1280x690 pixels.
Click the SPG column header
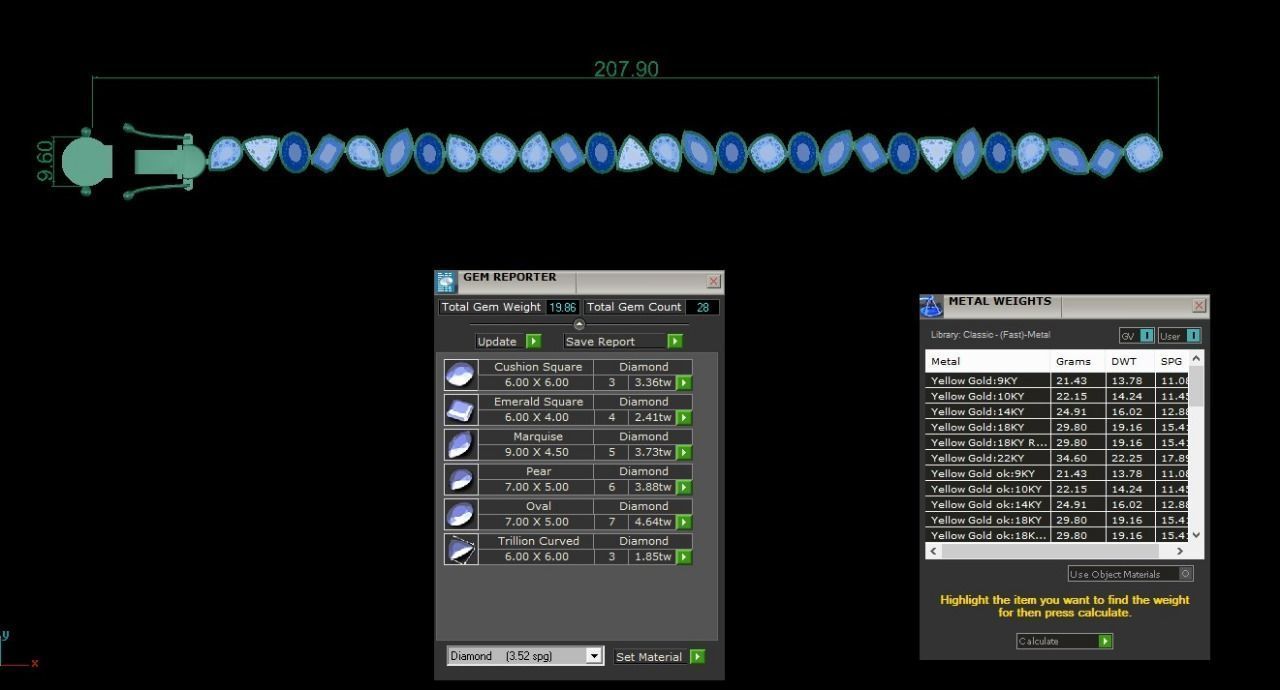click(1171, 361)
